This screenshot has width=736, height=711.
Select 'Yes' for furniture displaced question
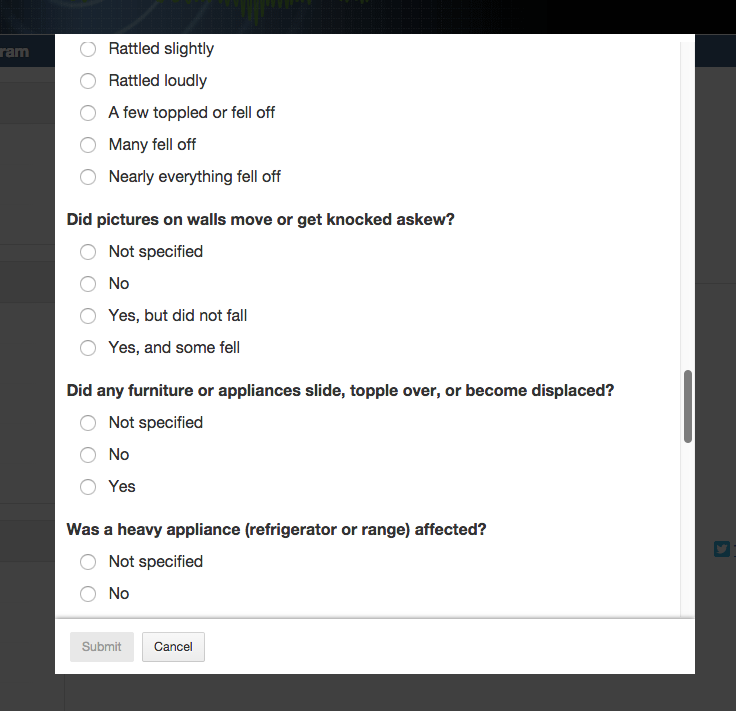88,487
